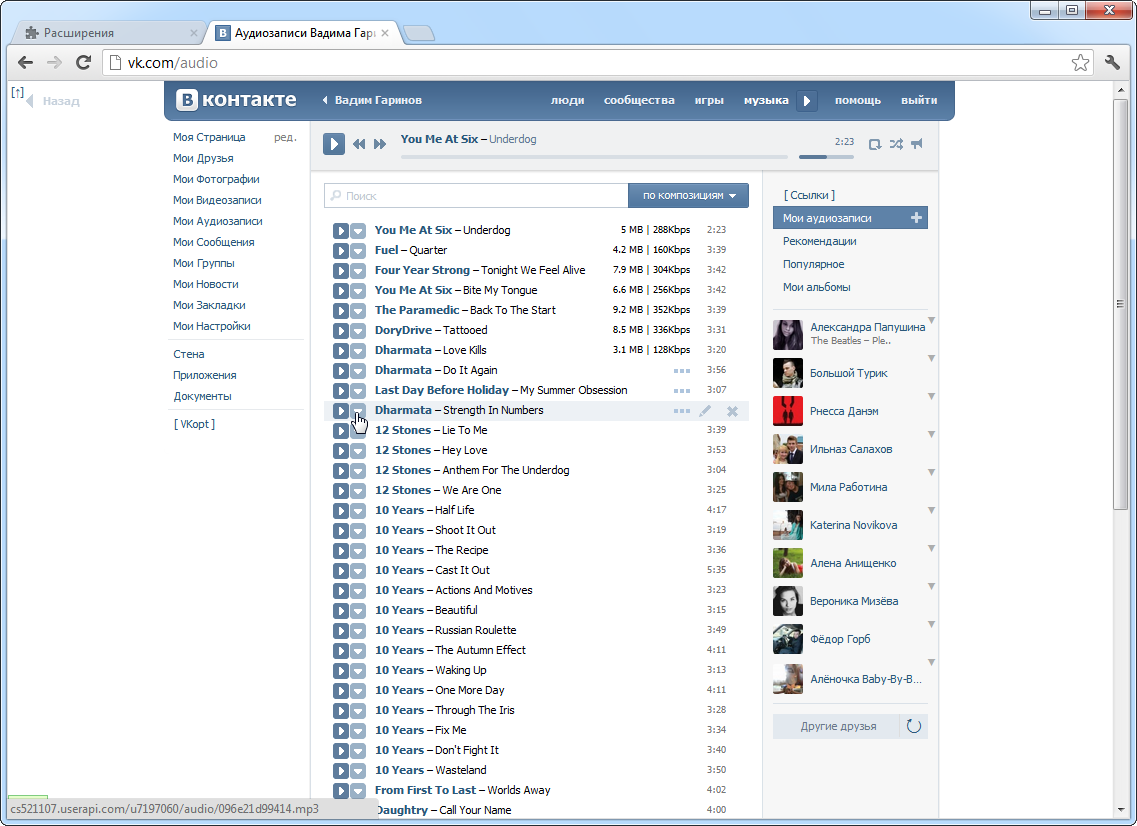Adjust the player volume slider
This screenshot has width=1137, height=826.
tap(826, 157)
